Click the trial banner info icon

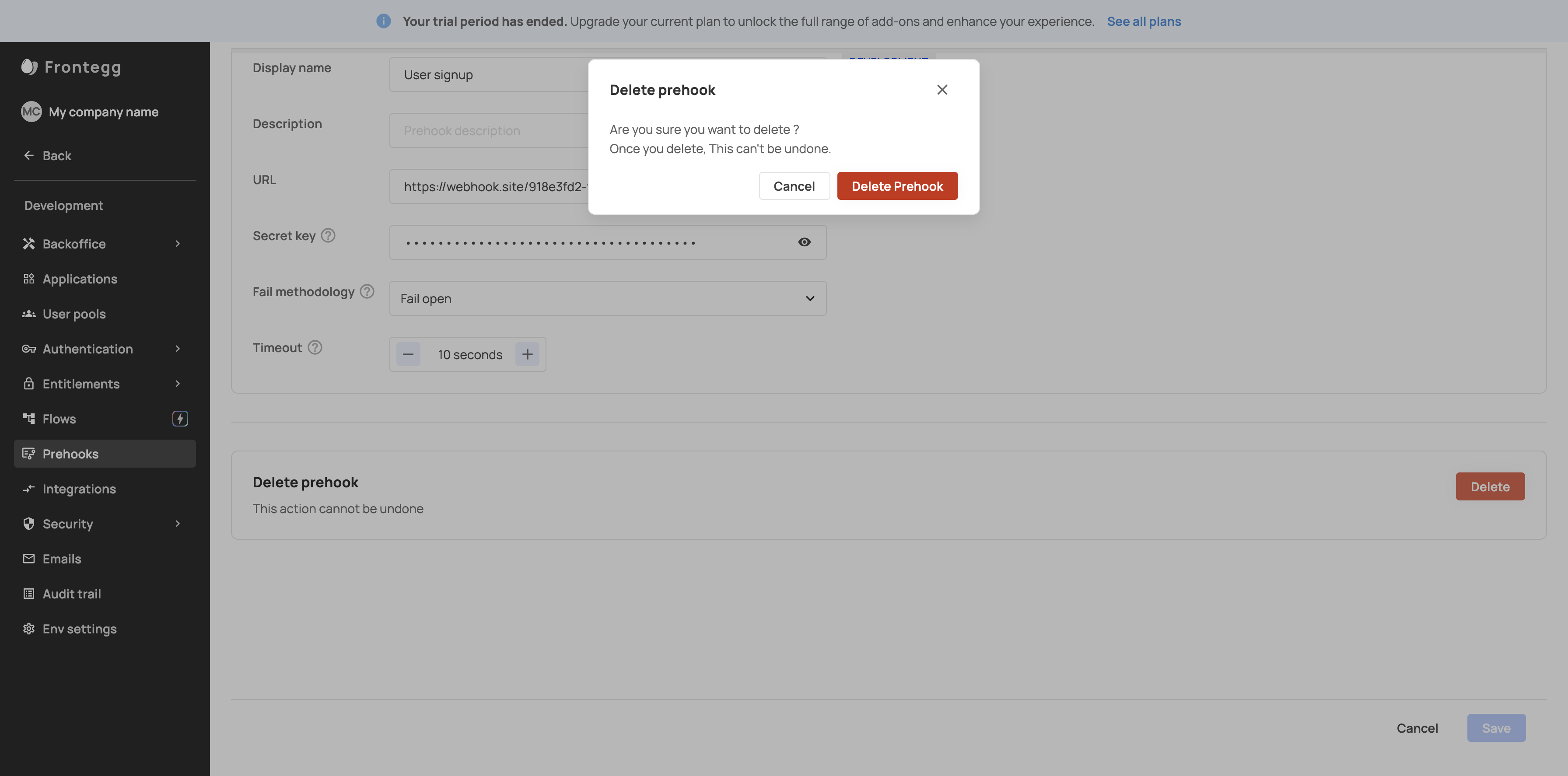tap(384, 21)
